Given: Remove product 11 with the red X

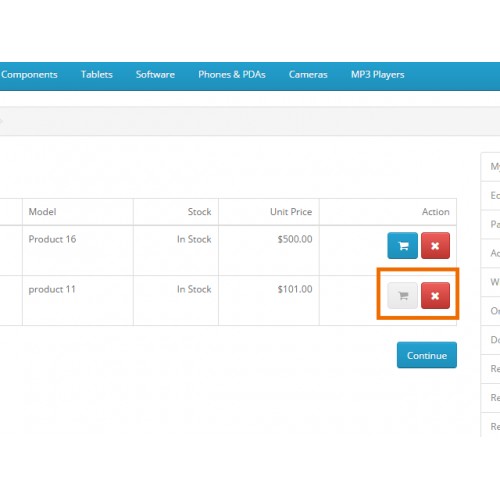Looking at the screenshot, I should pos(435,296).
